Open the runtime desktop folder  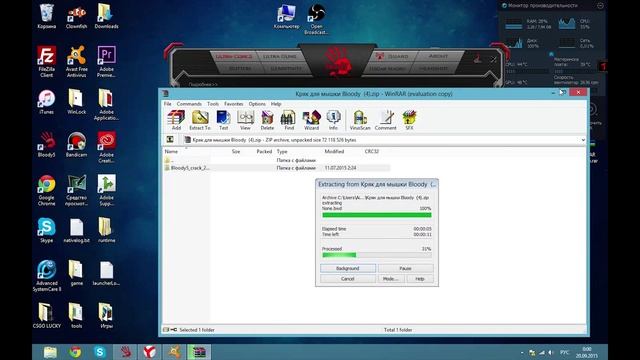tap(106, 230)
